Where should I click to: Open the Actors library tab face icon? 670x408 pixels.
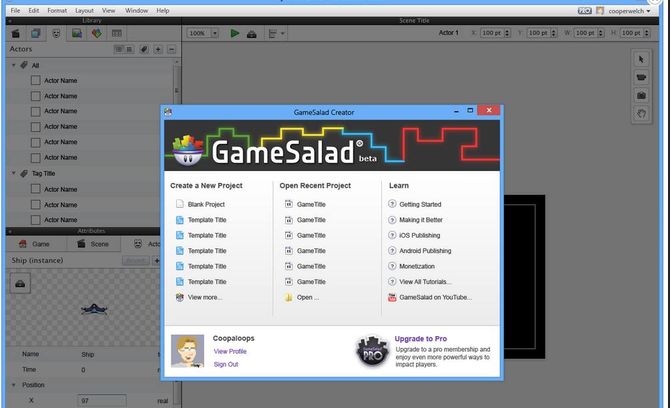[x=56, y=33]
